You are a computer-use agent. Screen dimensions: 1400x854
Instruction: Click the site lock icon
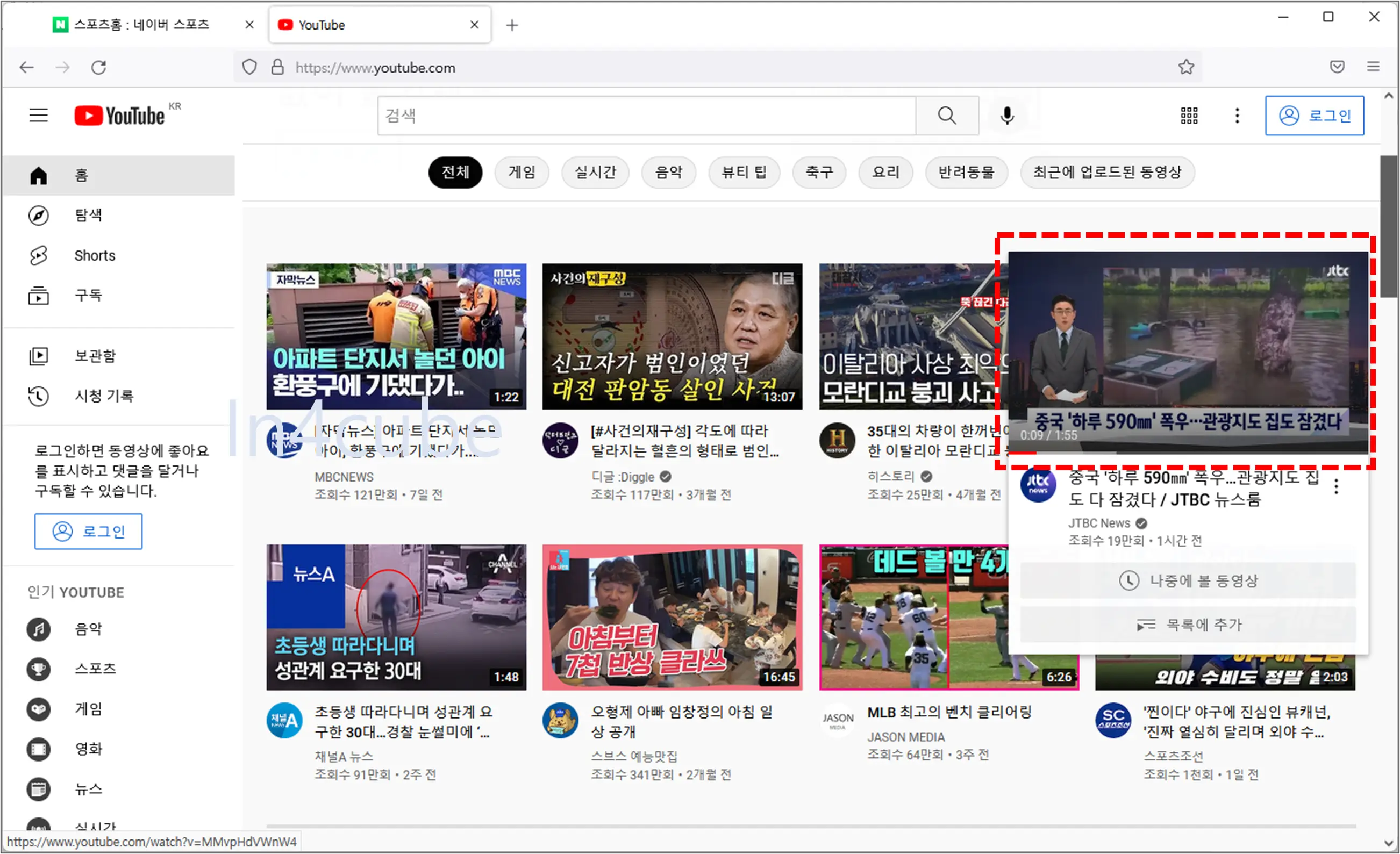click(277, 67)
